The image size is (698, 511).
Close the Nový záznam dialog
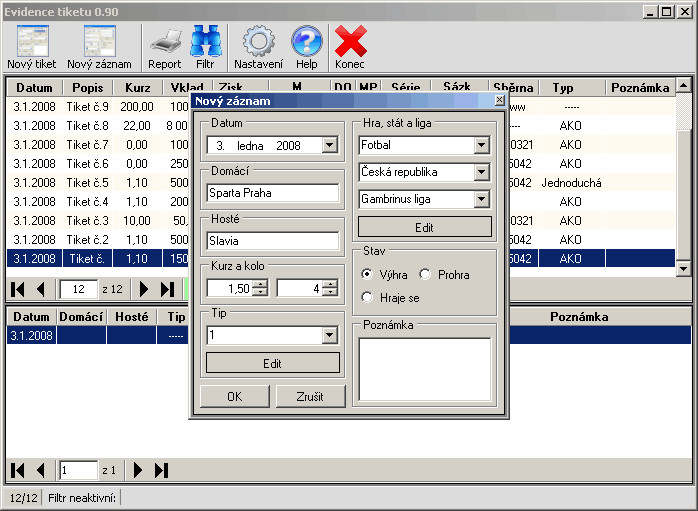pyautogui.click(x=499, y=100)
